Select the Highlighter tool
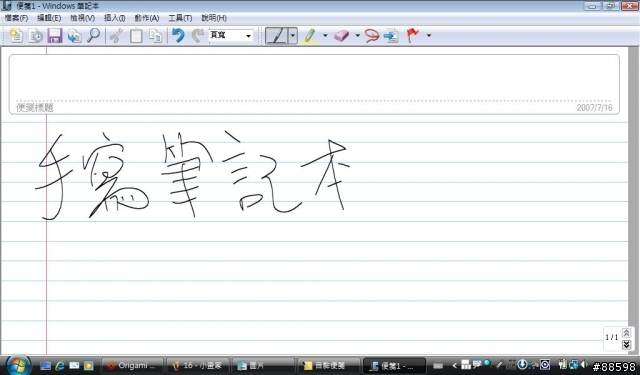 [310, 36]
